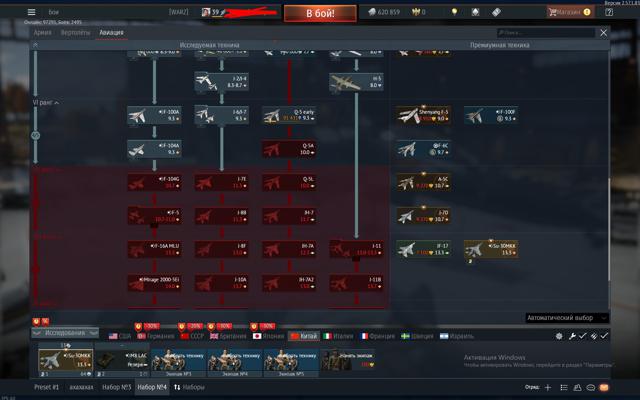Viewport: 640px width, 400px height.
Task: Open the Автоматический выбор dropdown
Action: click(567, 318)
